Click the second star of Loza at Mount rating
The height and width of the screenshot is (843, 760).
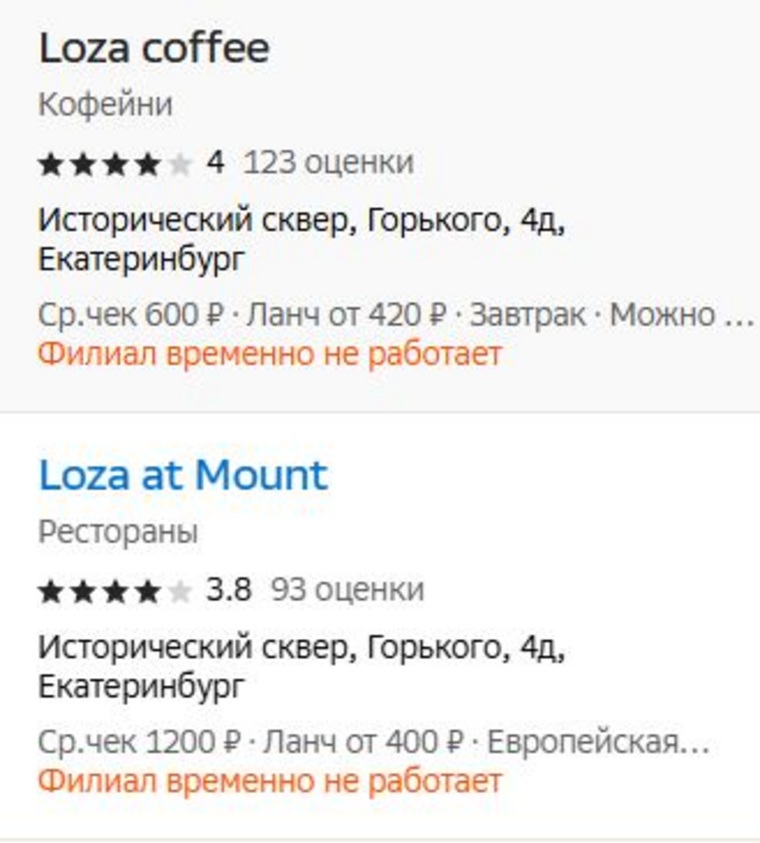(84, 591)
